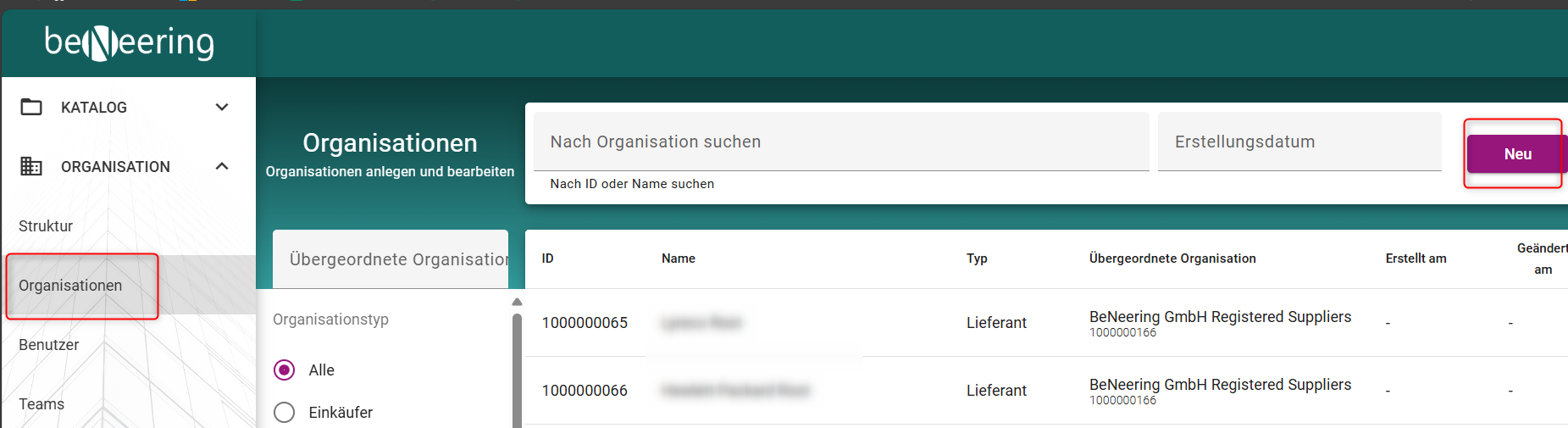This screenshot has width=1568, height=428.
Task: Open Organisationen in the sidebar
Action: [70, 286]
